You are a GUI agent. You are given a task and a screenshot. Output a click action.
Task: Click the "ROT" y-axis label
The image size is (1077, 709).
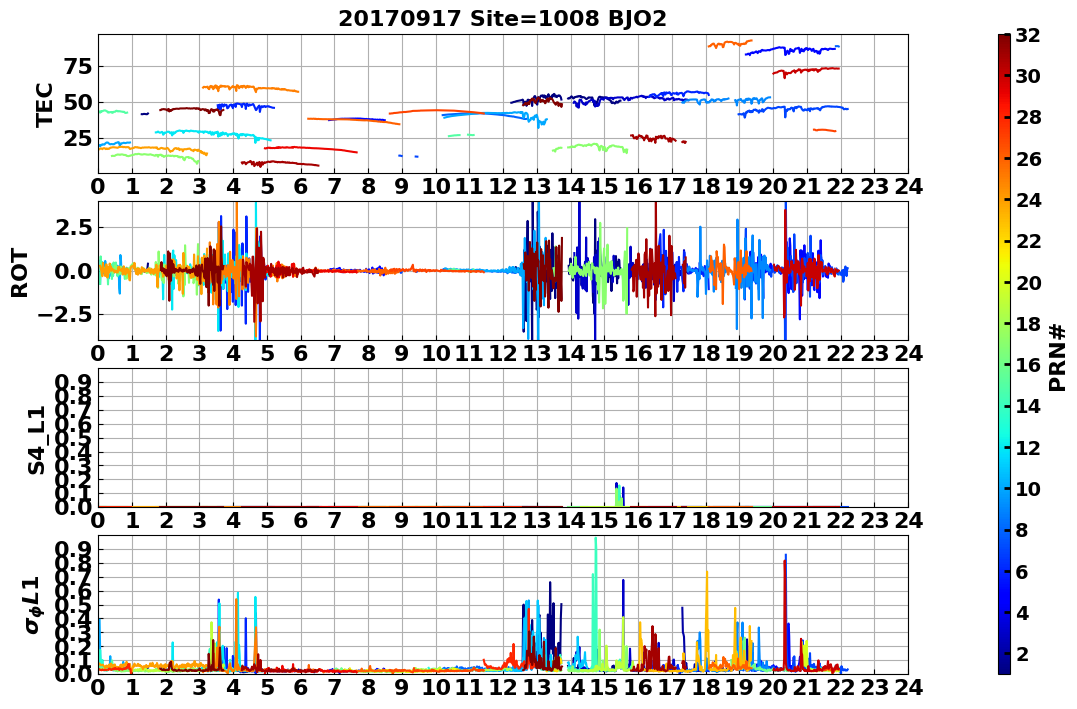pyautogui.click(x=20, y=273)
